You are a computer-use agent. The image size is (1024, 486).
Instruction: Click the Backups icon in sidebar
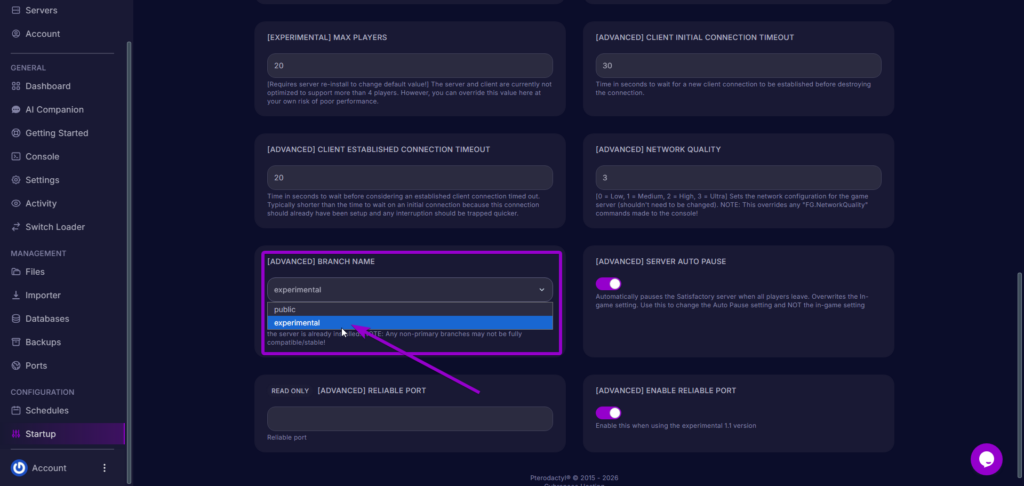click(16, 342)
